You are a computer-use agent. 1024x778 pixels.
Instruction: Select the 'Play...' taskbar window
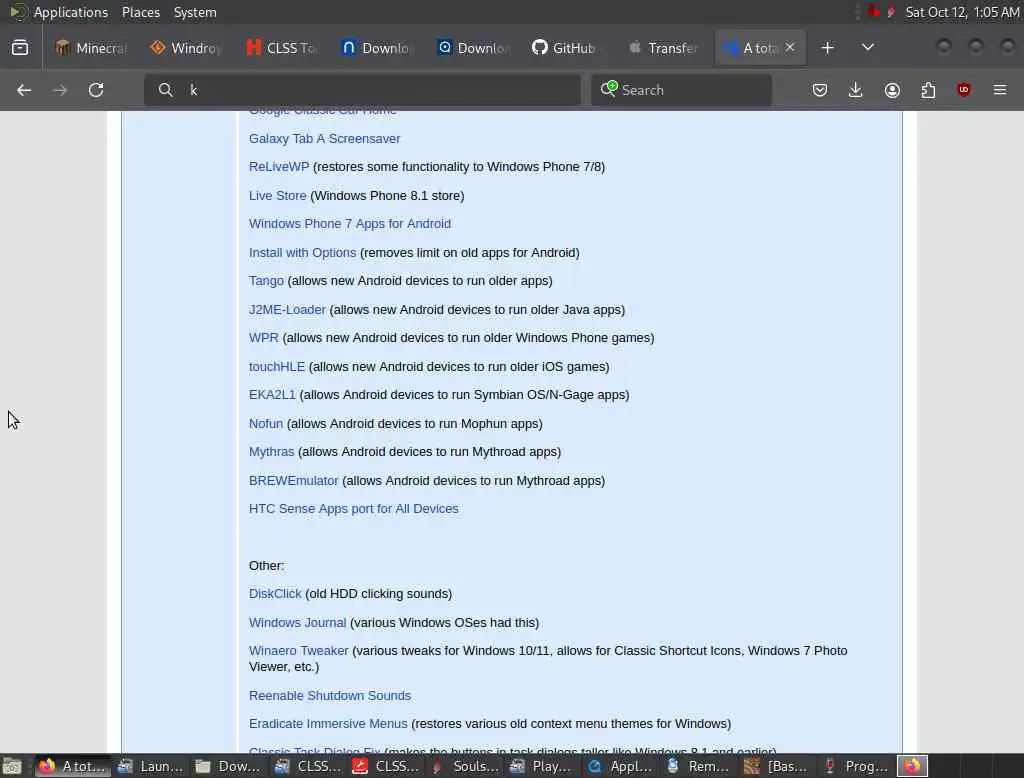[543, 766]
